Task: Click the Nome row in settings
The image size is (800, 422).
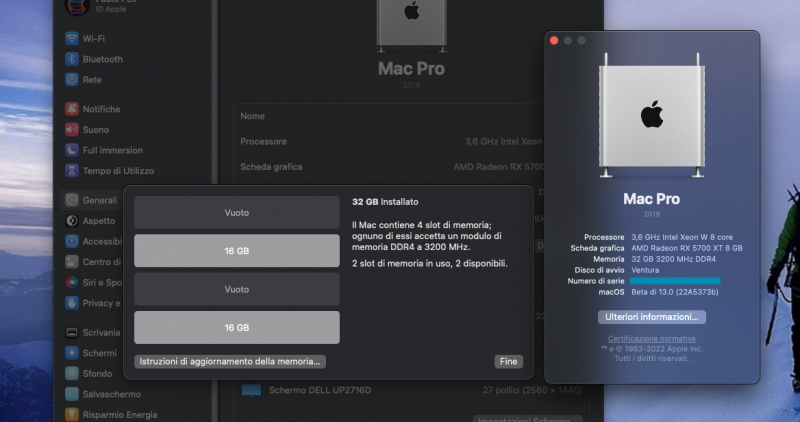Action: pos(390,116)
